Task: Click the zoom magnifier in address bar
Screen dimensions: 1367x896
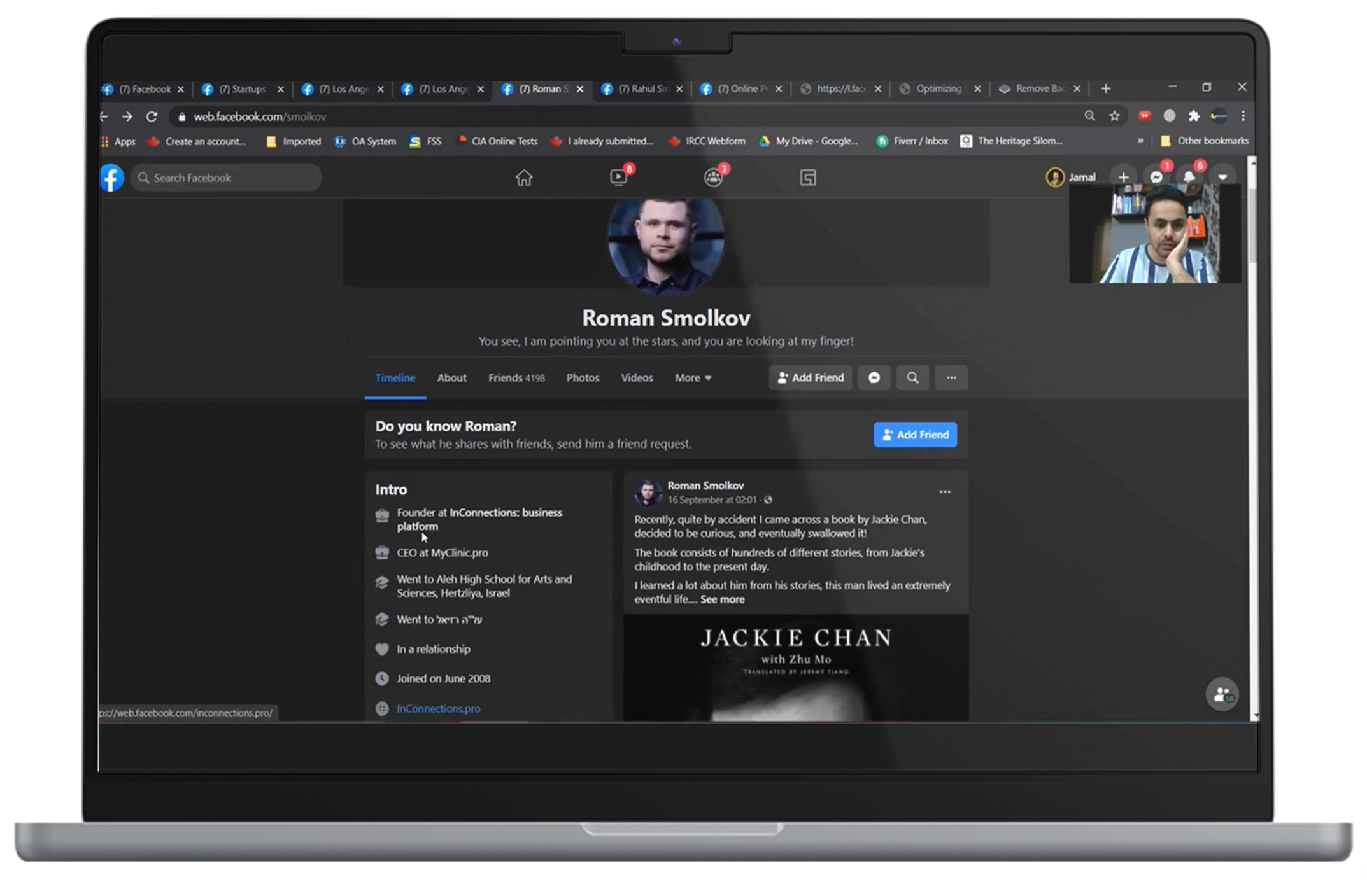Action: tap(1089, 116)
